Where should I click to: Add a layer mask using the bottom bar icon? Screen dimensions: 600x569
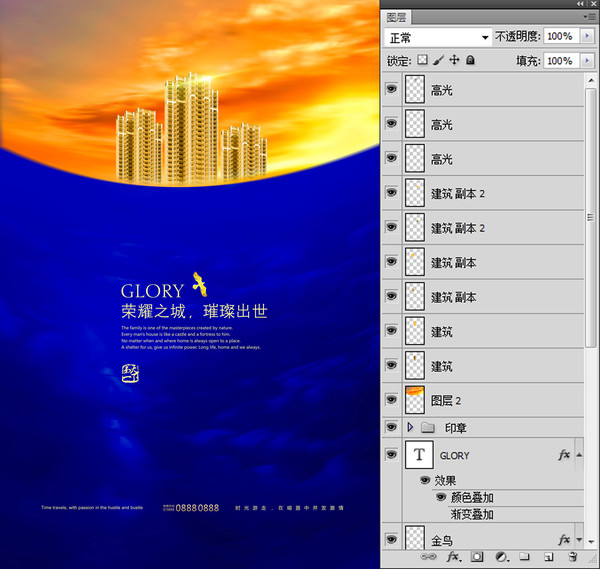[477, 557]
